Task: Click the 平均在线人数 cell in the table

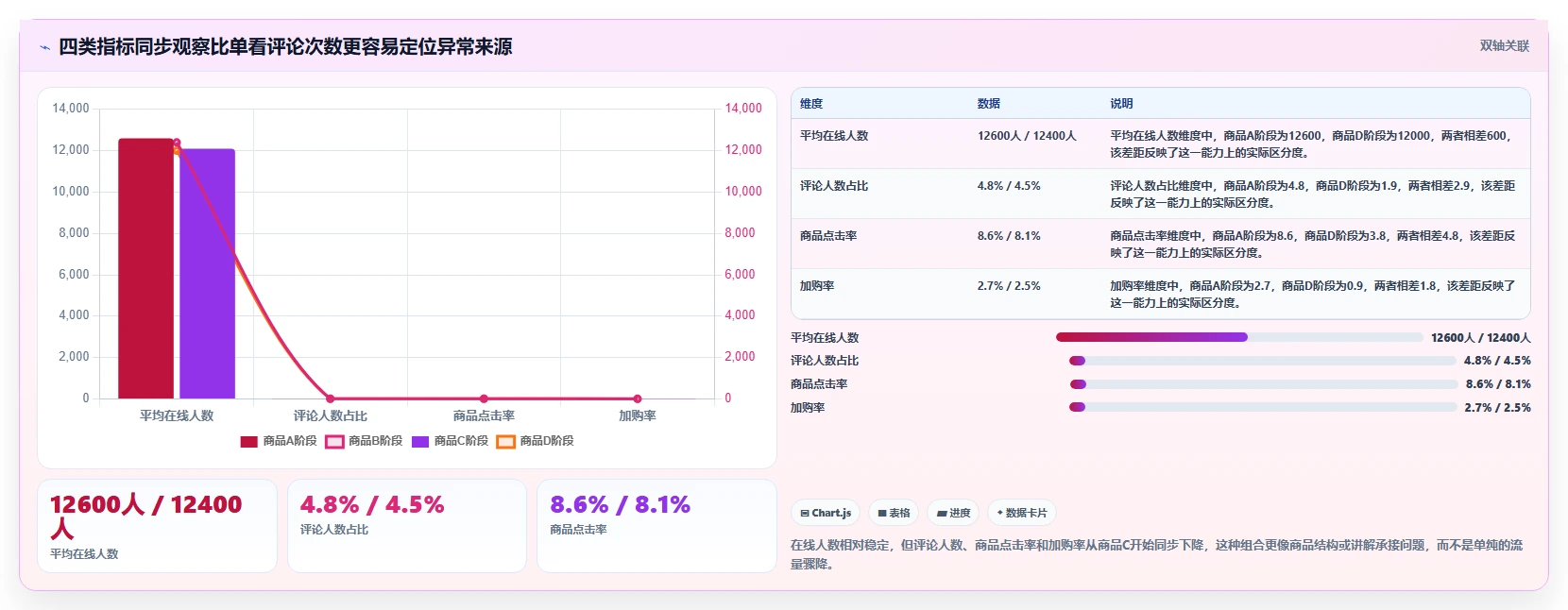Action: click(x=834, y=136)
